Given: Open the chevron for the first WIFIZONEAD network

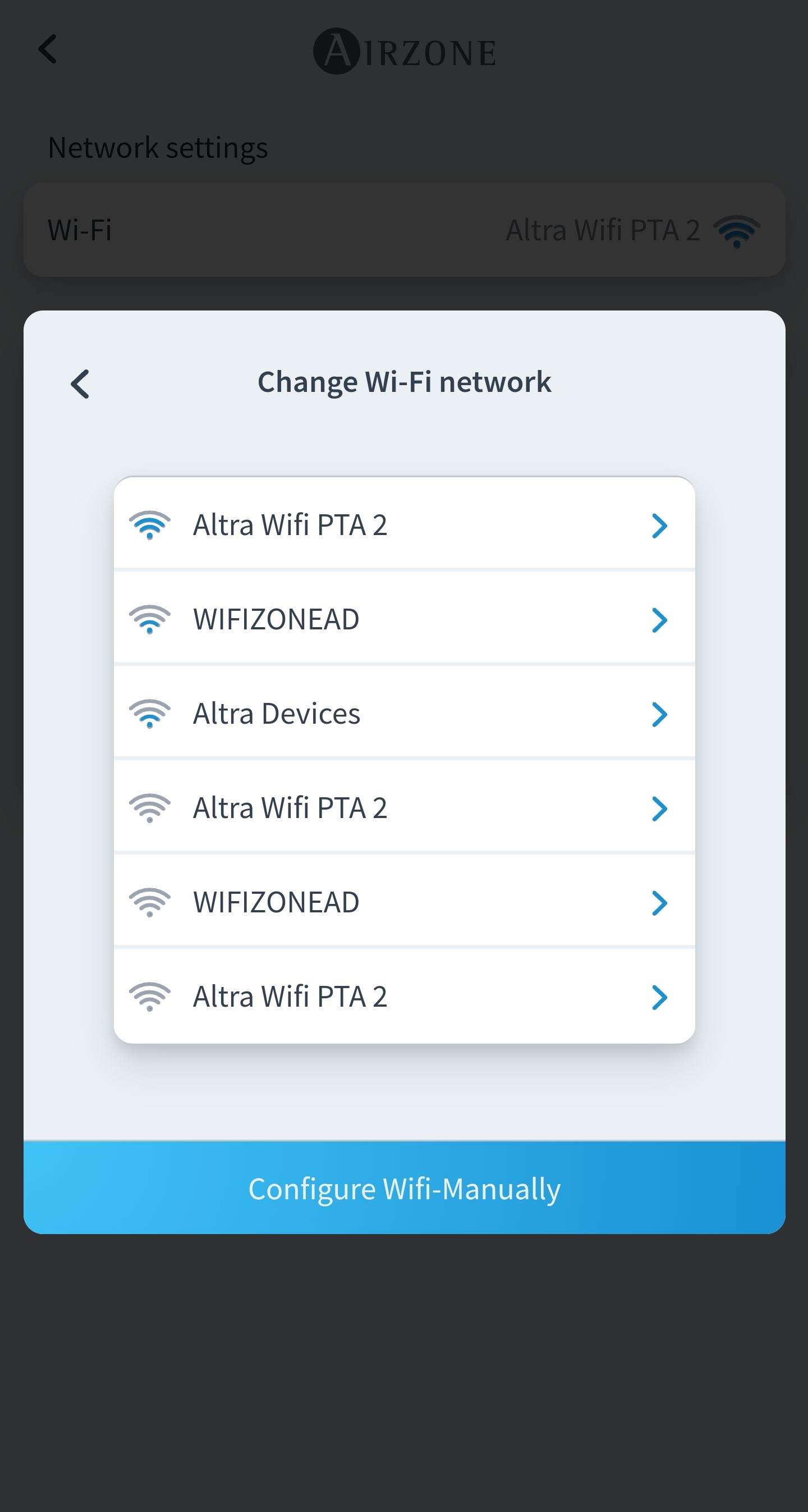Looking at the screenshot, I should (x=659, y=620).
